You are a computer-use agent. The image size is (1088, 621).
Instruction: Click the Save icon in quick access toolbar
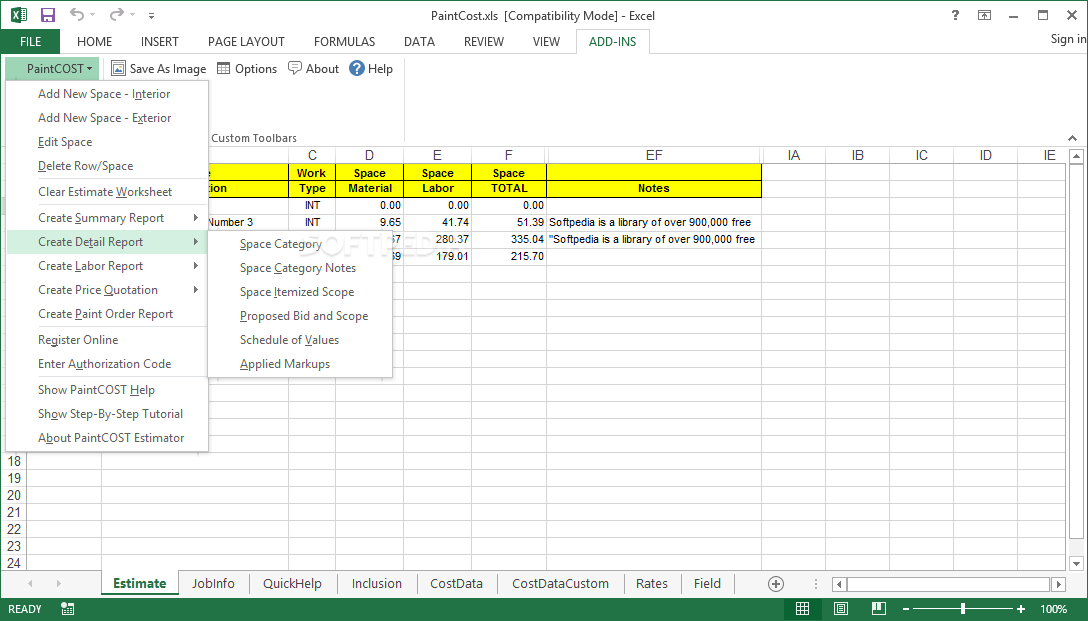point(48,15)
